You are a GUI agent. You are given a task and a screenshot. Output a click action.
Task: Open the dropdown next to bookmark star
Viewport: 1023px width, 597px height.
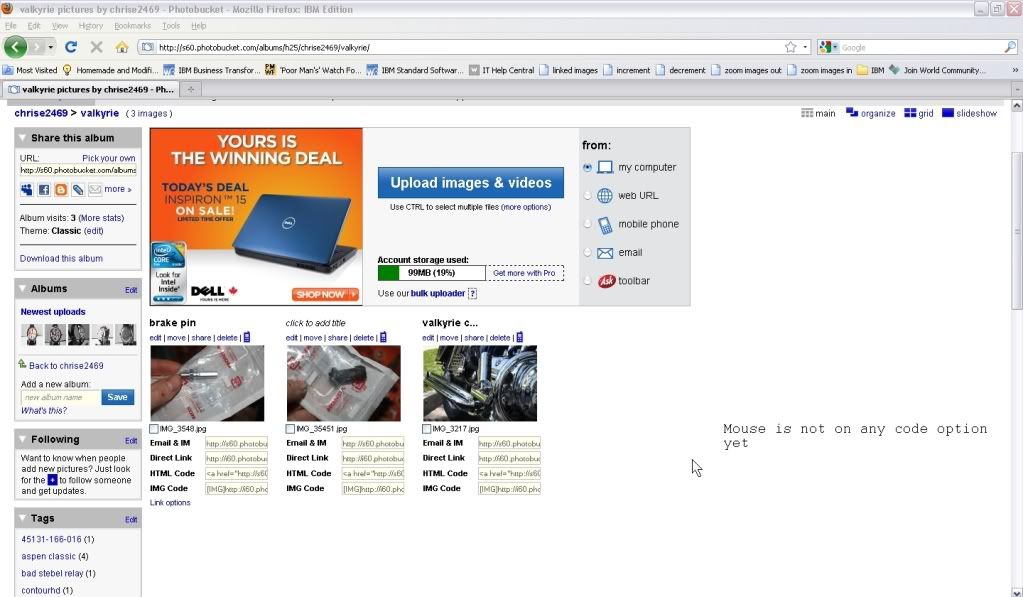[x=805, y=47]
